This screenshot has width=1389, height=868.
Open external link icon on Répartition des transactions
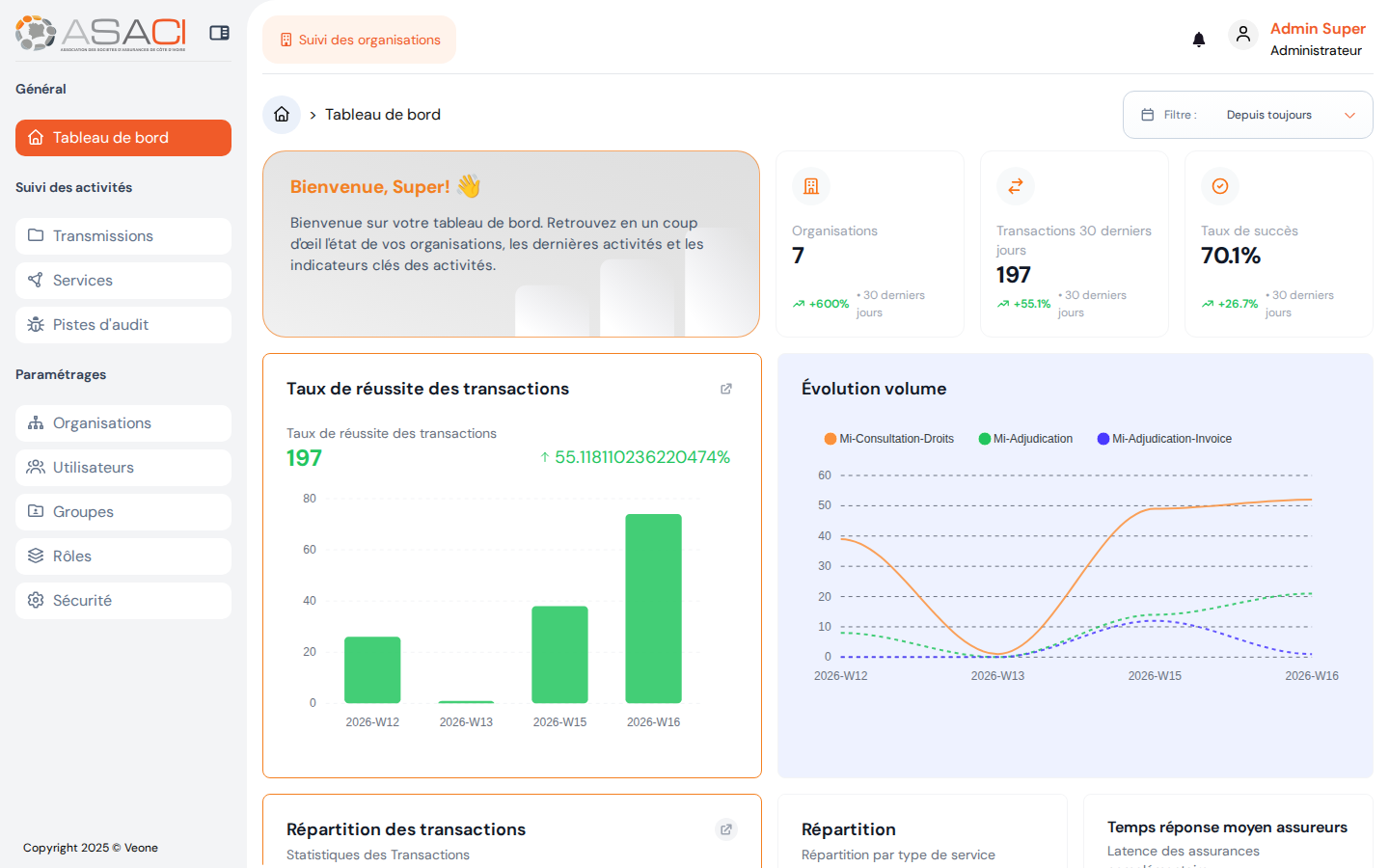(726, 829)
